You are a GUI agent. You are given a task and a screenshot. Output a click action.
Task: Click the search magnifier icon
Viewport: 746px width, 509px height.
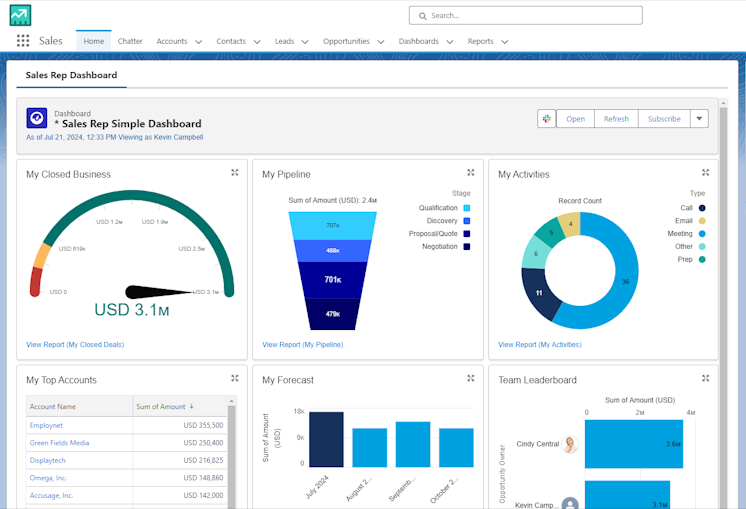tap(422, 16)
